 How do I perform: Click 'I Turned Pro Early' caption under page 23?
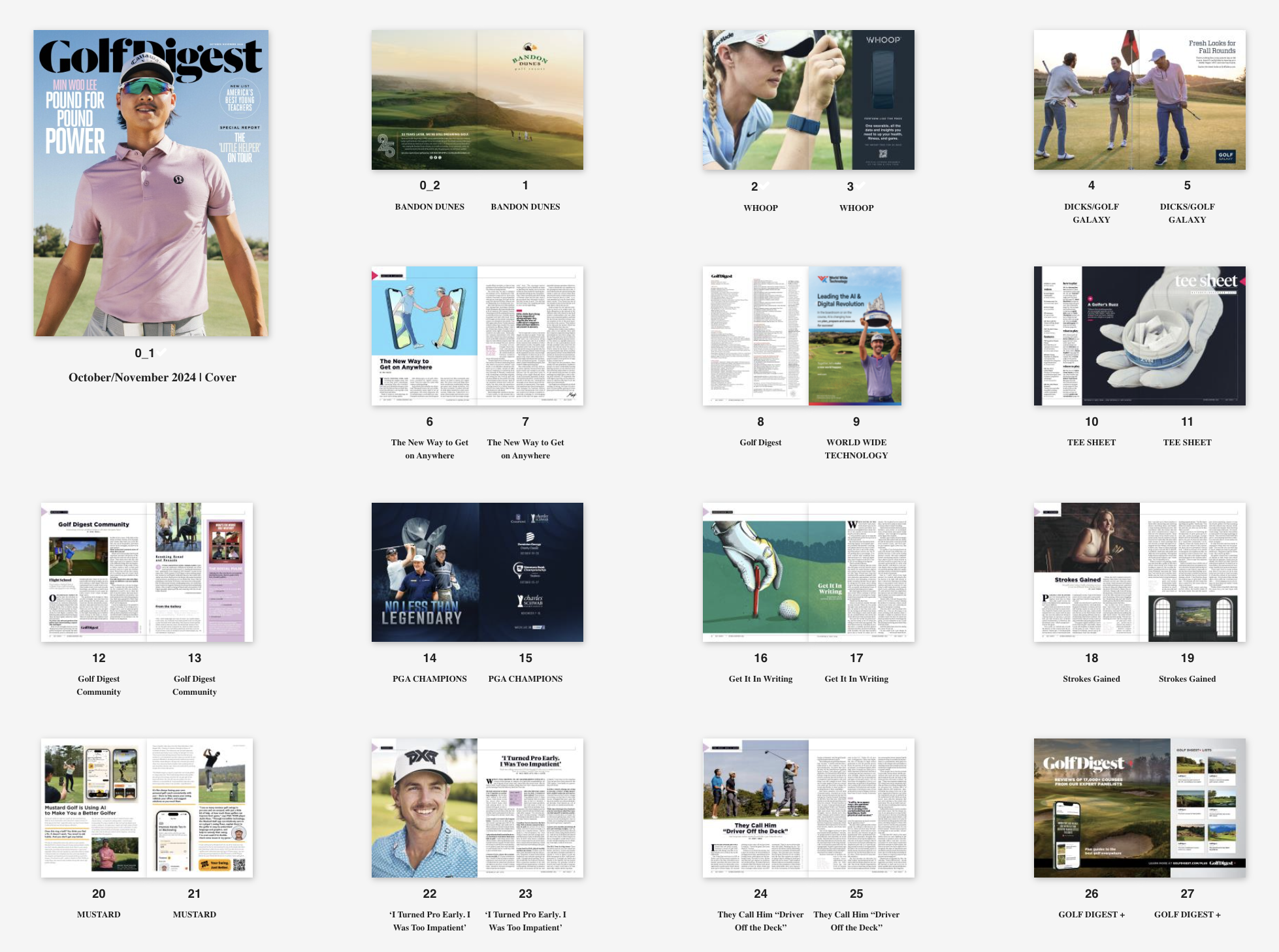click(x=526, y=921)
